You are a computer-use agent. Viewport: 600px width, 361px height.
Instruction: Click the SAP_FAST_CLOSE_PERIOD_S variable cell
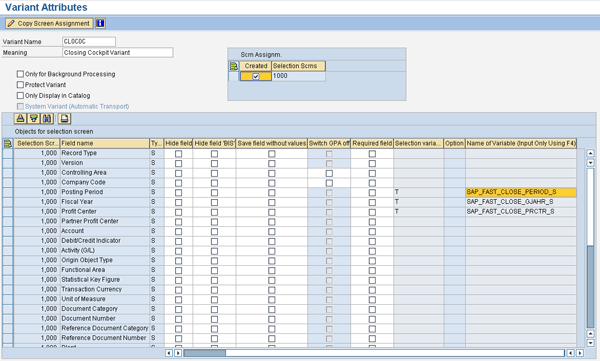521,192
